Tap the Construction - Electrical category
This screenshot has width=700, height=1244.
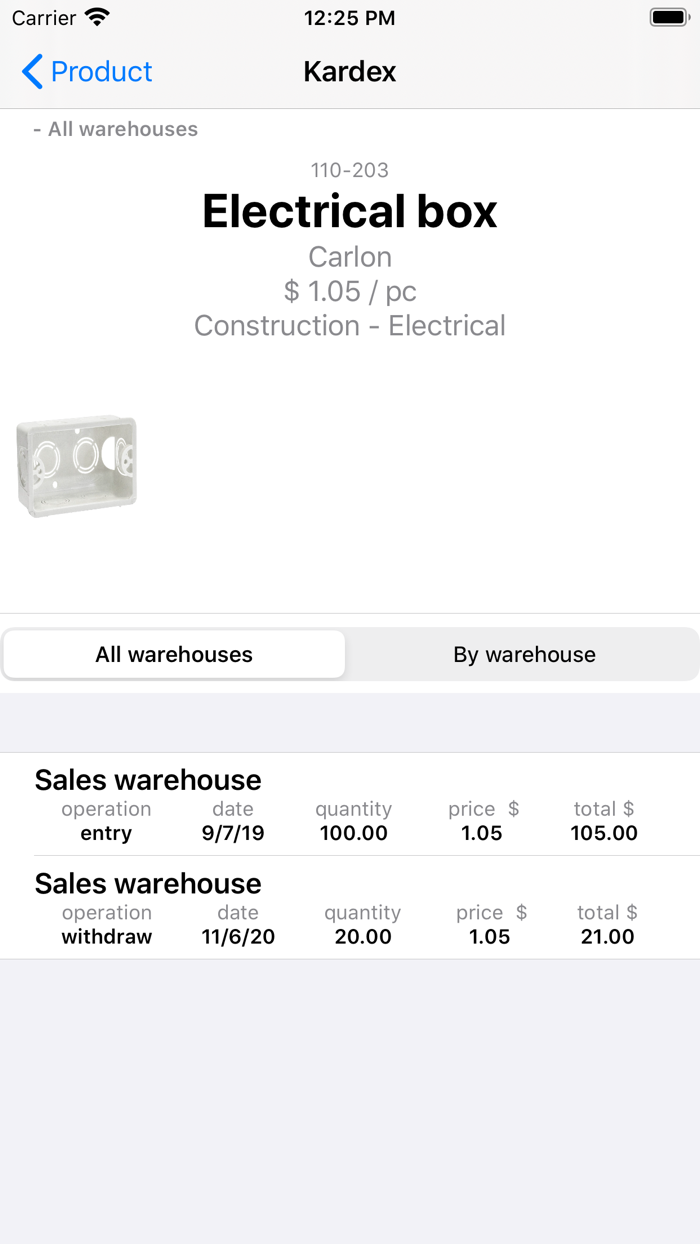coord(350,326)
